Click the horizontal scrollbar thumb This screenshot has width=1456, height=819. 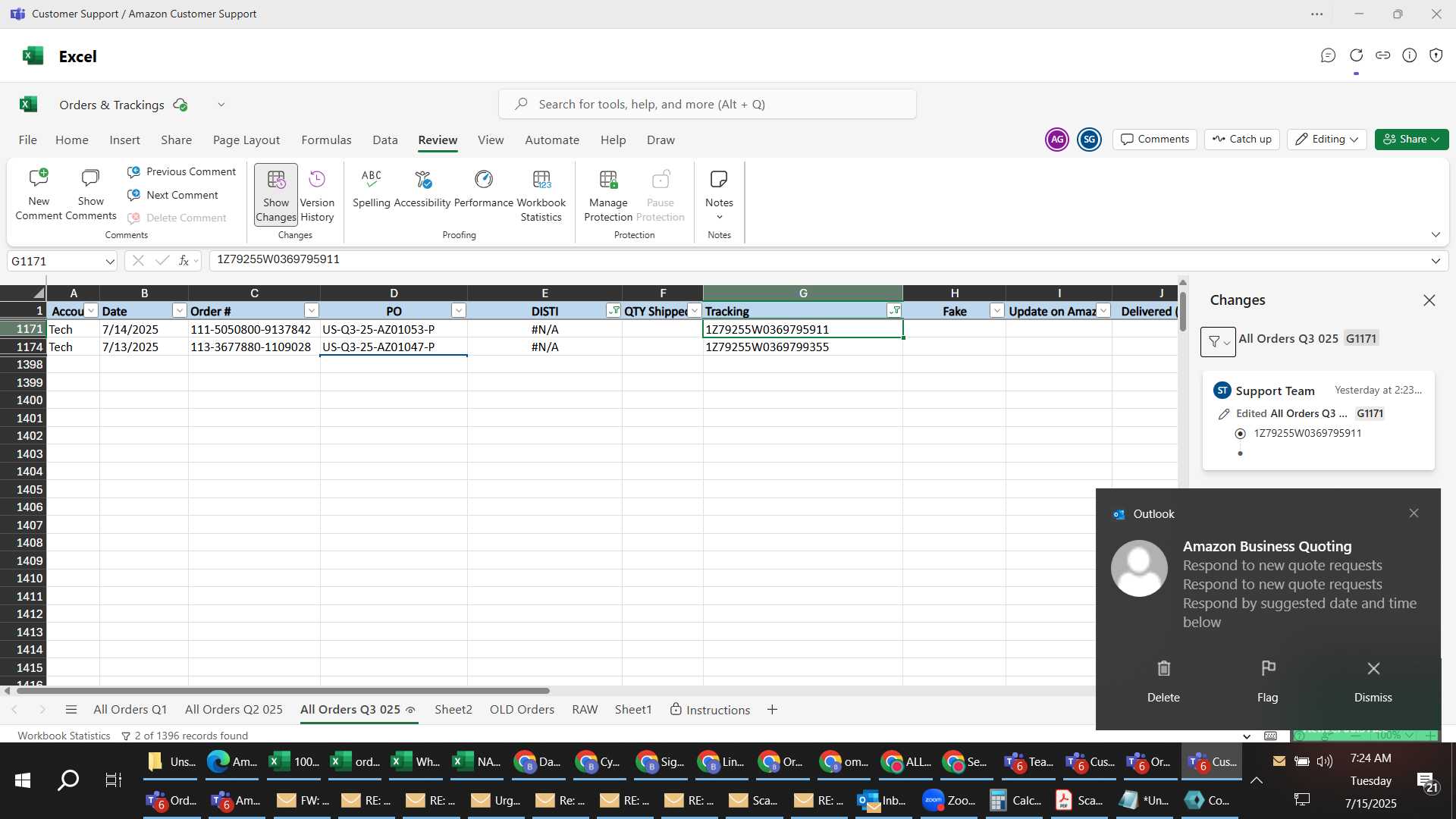[x=282, y=692]
